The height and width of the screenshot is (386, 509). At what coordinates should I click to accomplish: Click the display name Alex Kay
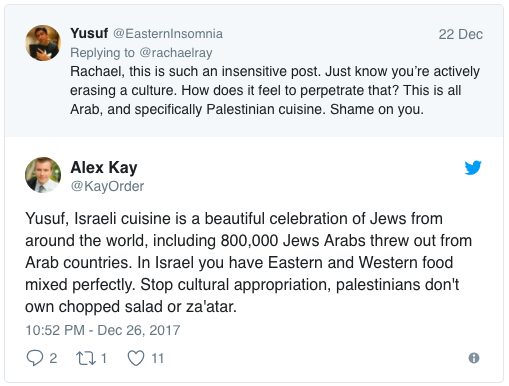tap(104, 167)
